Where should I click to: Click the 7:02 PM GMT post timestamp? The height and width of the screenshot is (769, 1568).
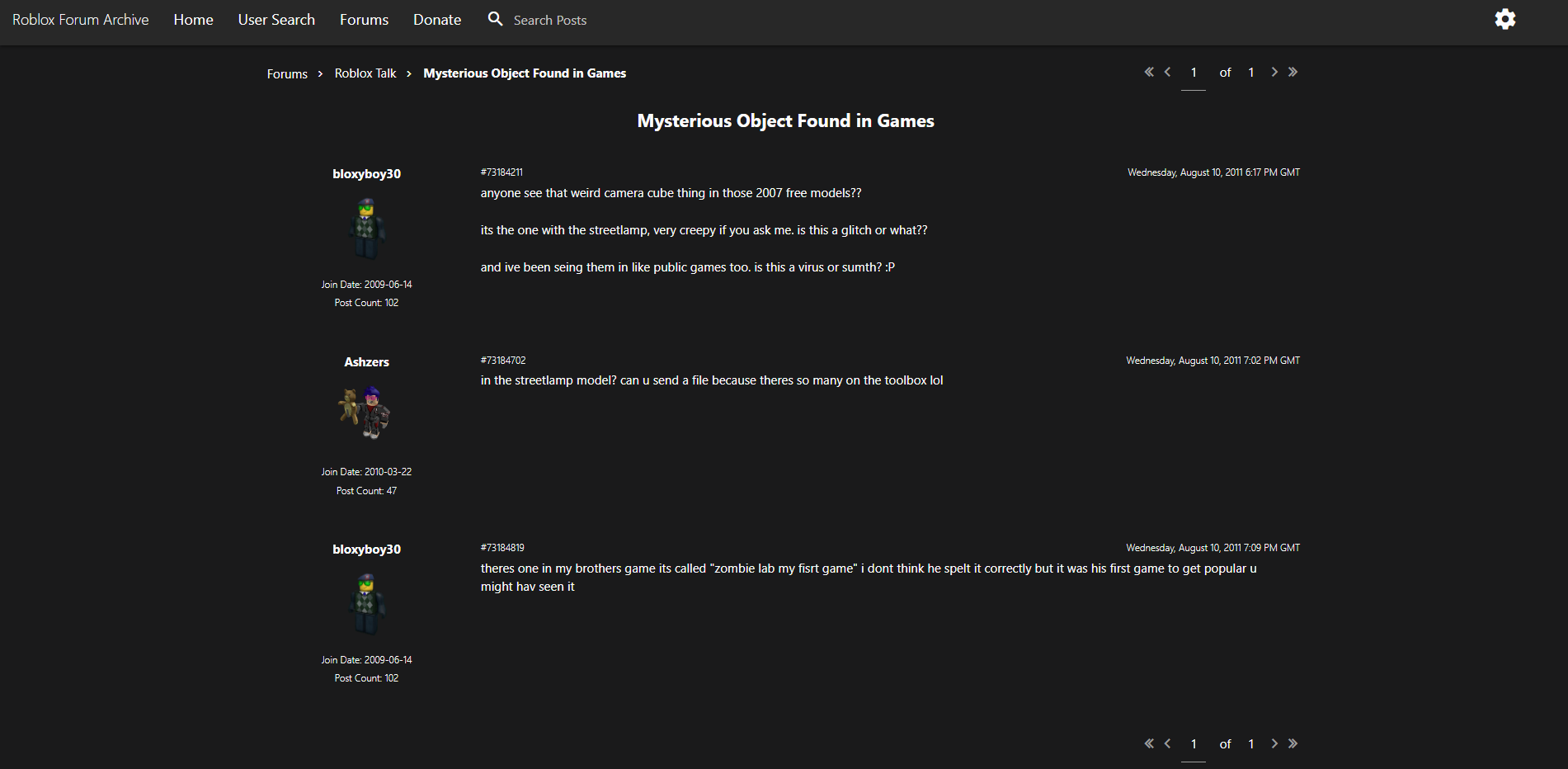point(1212,361)
